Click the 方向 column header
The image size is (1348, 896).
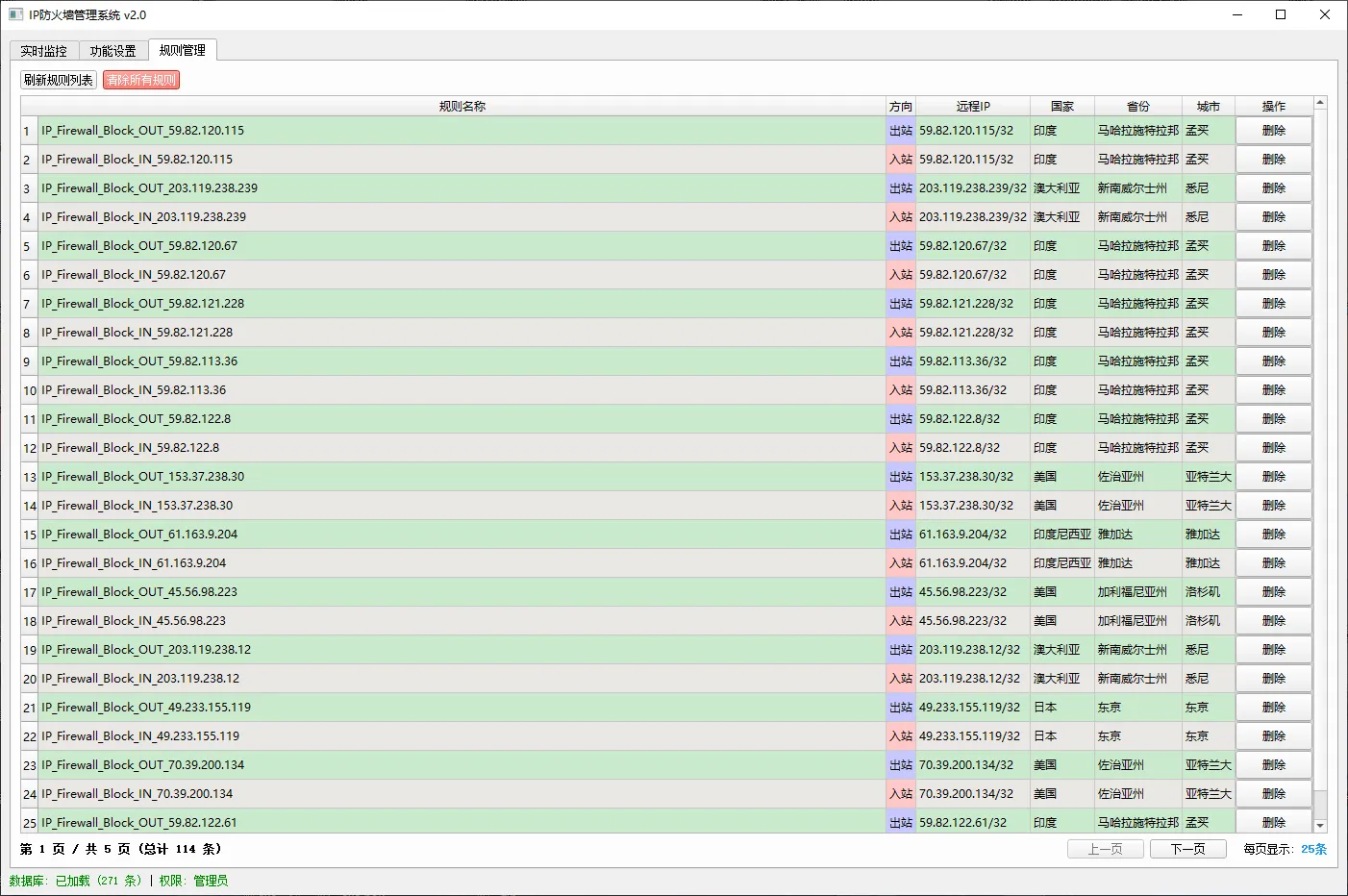[x=900, y=106]
